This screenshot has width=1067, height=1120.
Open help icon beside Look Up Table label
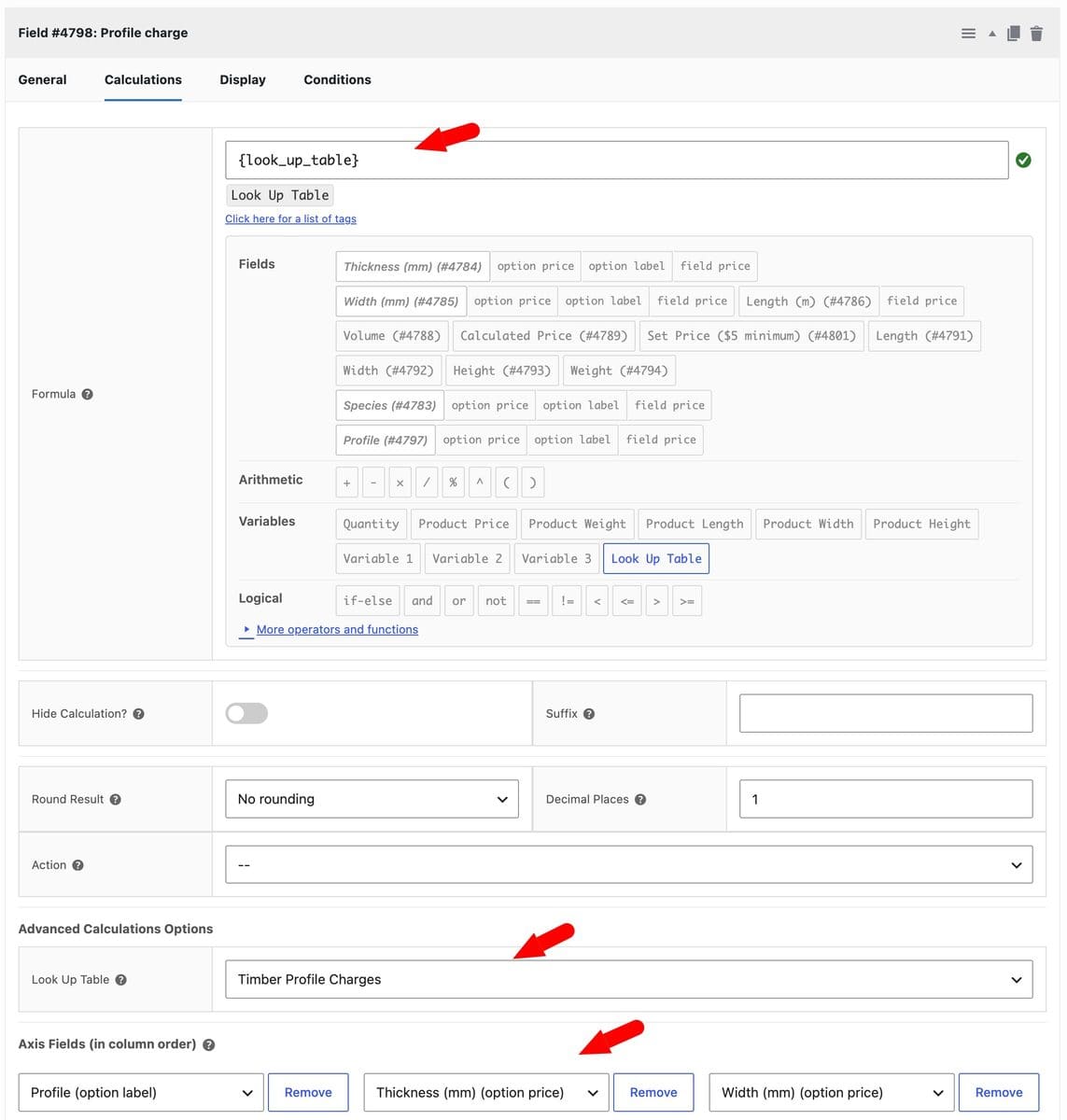pos(121,980)
